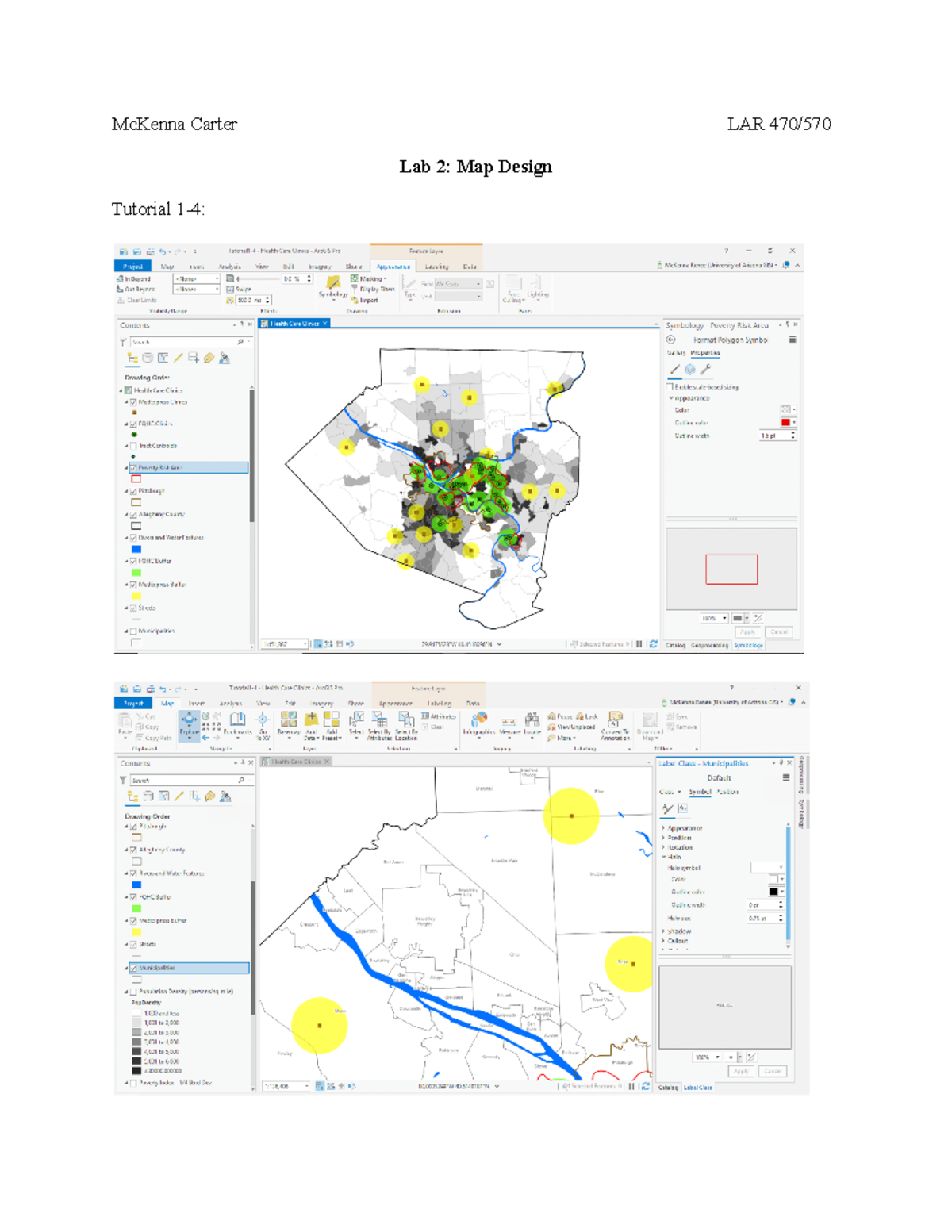The width and height of the screenshot is (952, 1232).
Task: Open the Bookmarks icon on the Map tab
Action: pos(236,720)
